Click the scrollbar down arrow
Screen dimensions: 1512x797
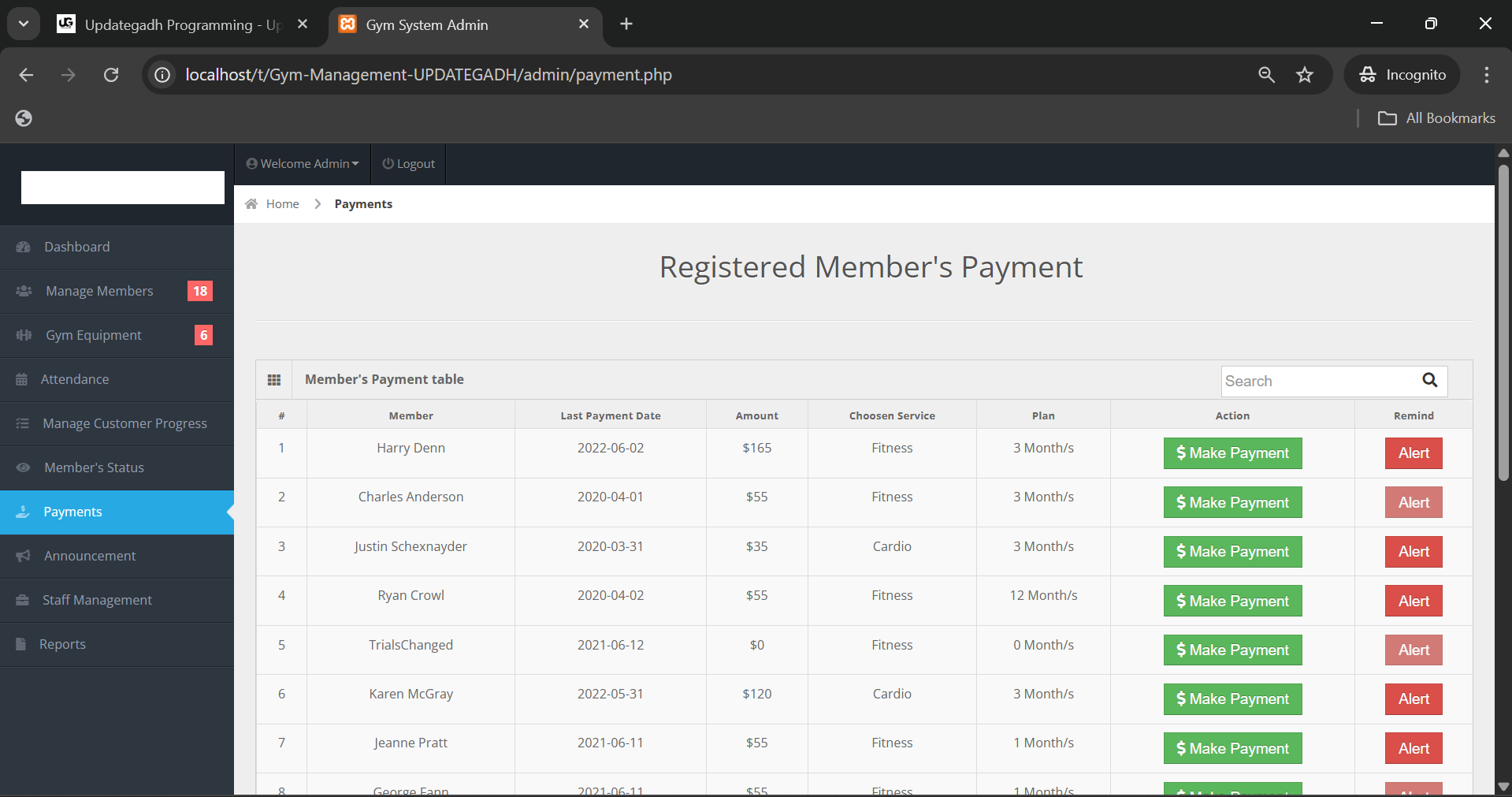[1503, 787]
